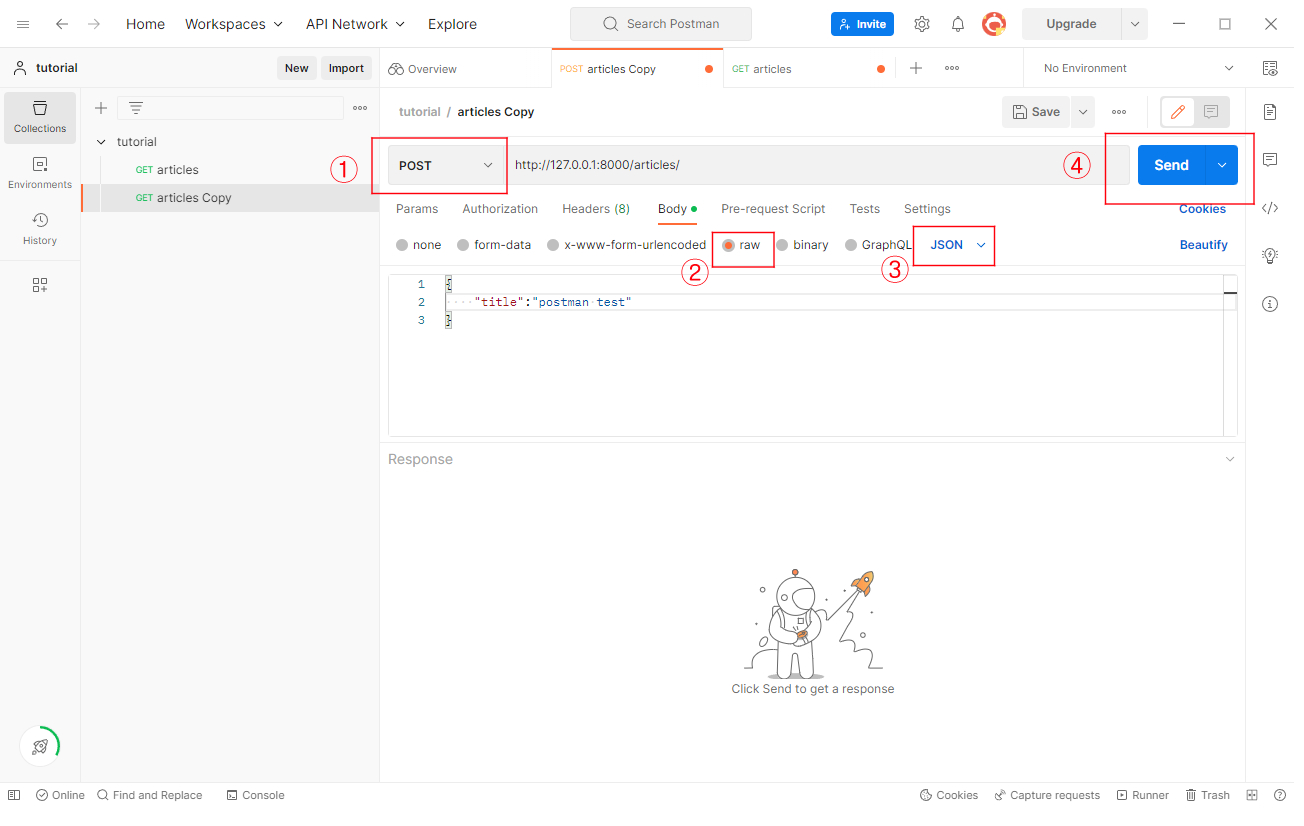The width and height of the screenshot is (1304, 826).
Task: Open the Cookies link under Send
Action: click(x=1202, y=209)
